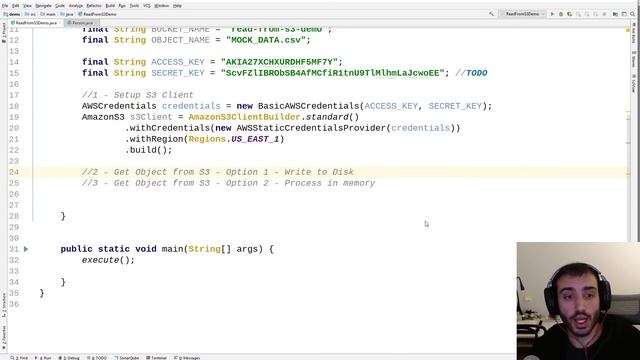
Task: Open the Maven panel on right edge
Action: tap(634, 60)
